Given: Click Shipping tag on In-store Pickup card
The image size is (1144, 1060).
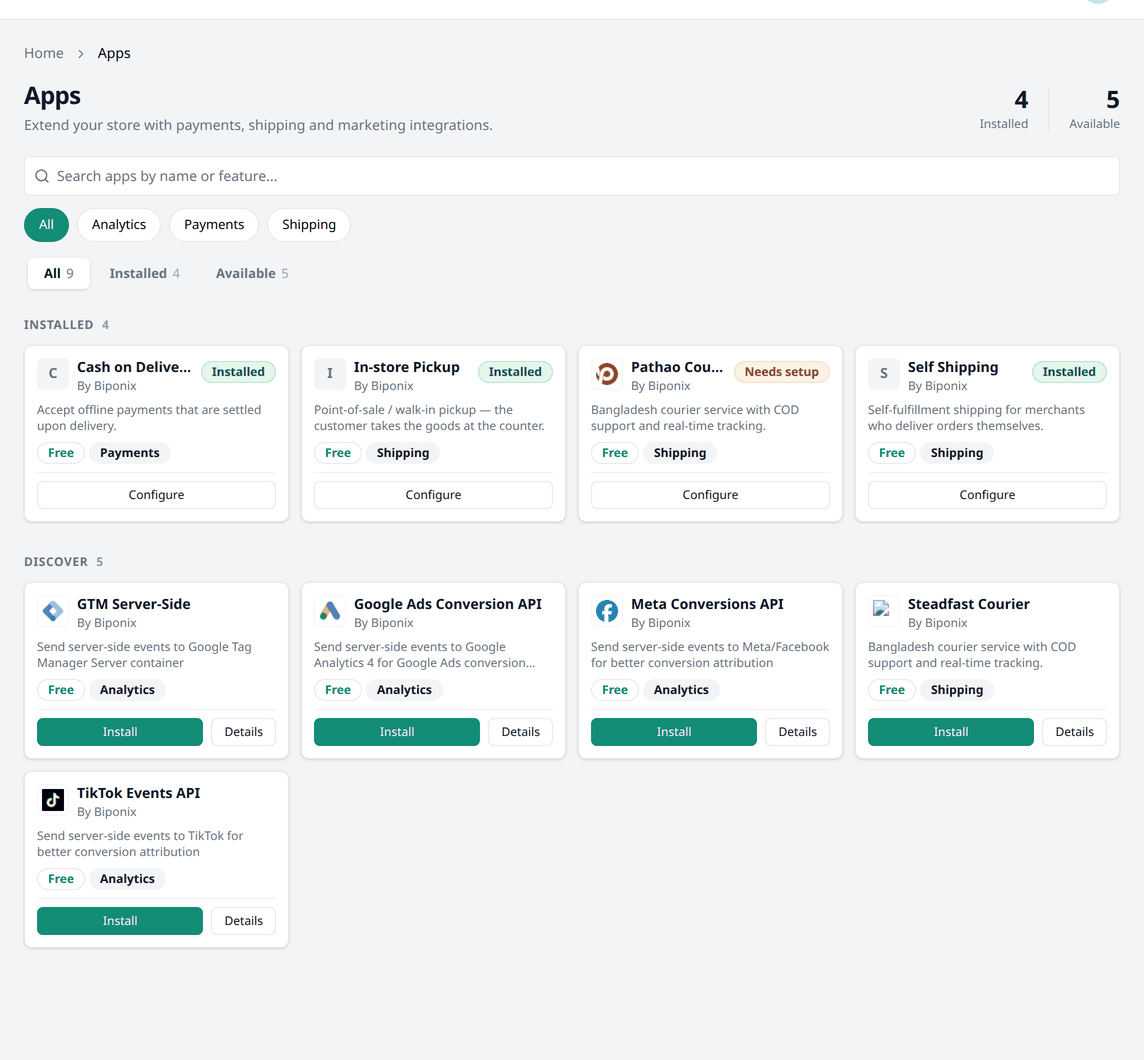Looking at the screenshot, I should point(403,453).
